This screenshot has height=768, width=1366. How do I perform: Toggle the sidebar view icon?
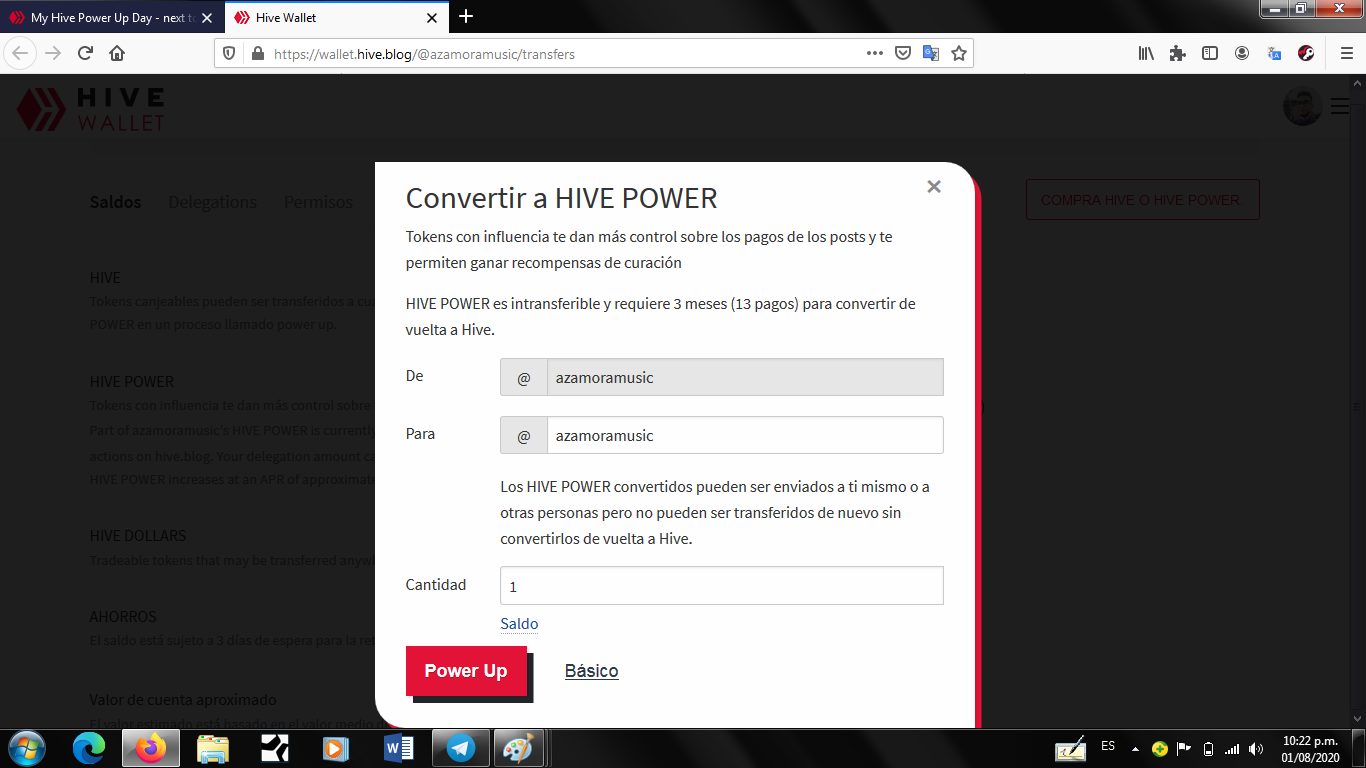(1210, 53)
